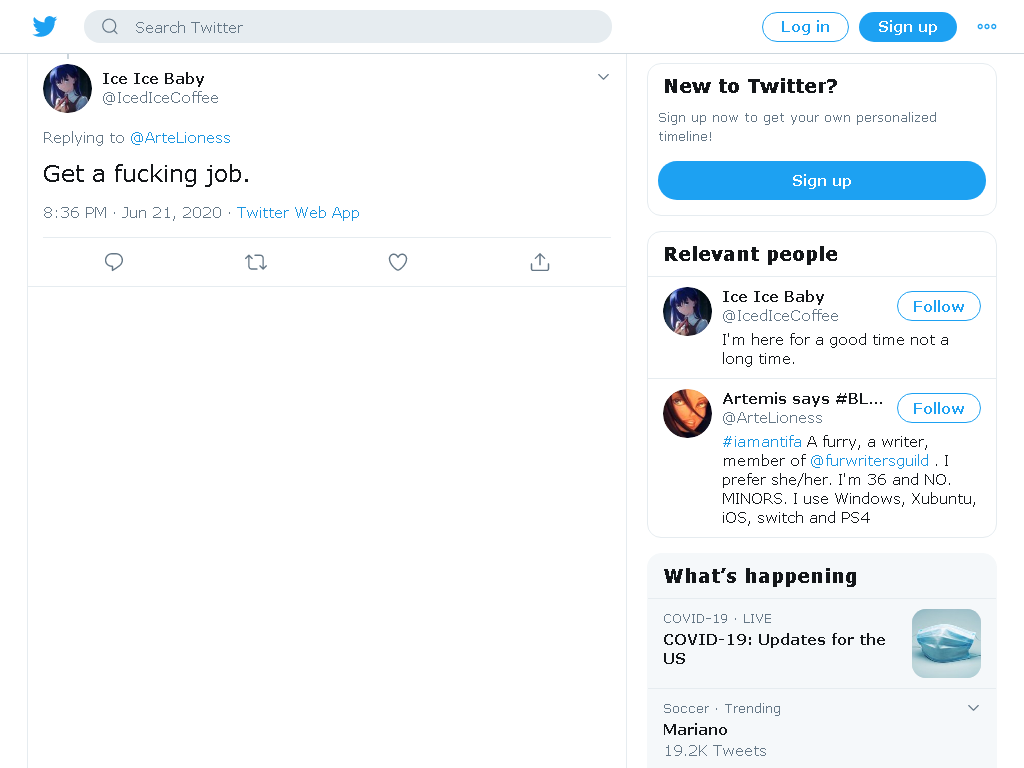Click the reply speech bubble icon
Viewport: 1024px width, 768px height.
pyautogui.click(x=114, y=262)
